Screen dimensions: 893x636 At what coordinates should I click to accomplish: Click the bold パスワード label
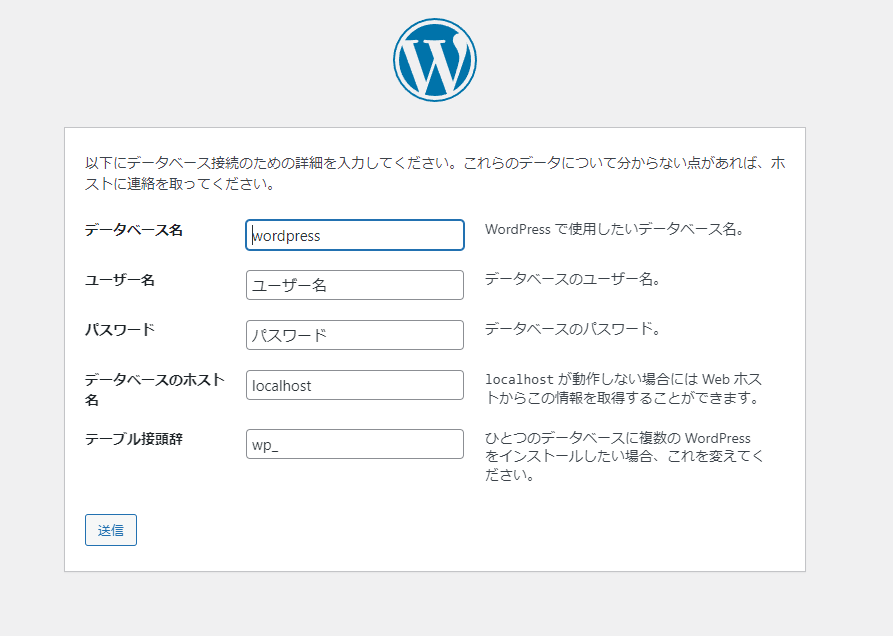click(120, 330)
